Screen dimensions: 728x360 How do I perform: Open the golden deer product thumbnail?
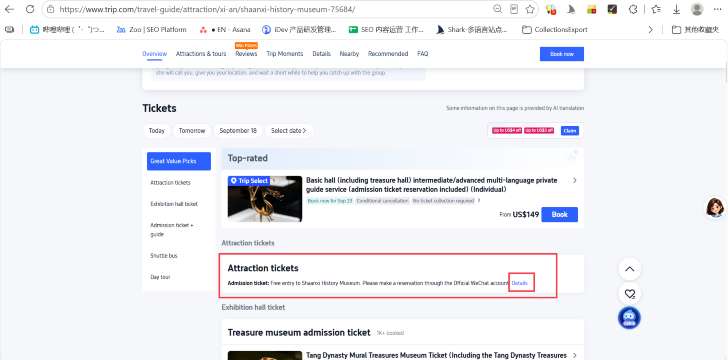[265, 199]
